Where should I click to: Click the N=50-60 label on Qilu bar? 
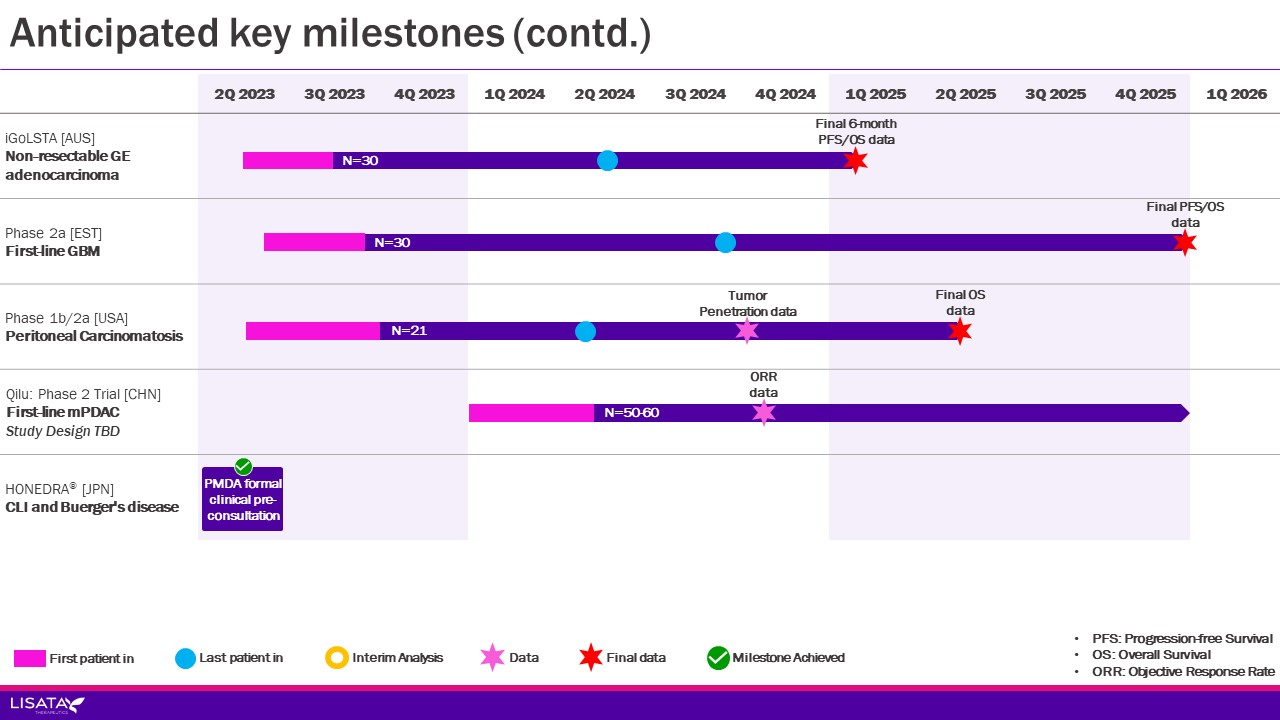pyautogui.click(x=629, y=413)
